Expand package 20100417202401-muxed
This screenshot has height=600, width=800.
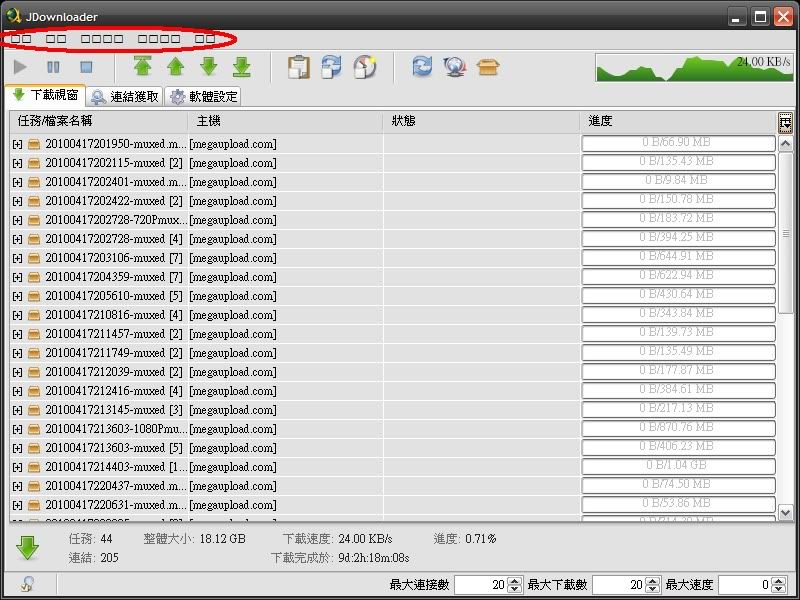17,182
